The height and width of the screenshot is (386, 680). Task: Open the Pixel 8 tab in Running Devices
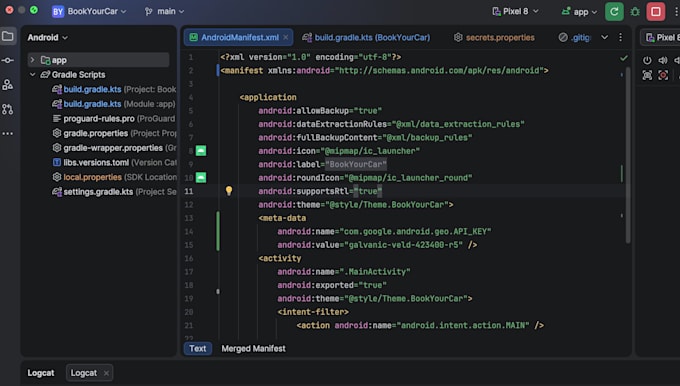[661, 37]
